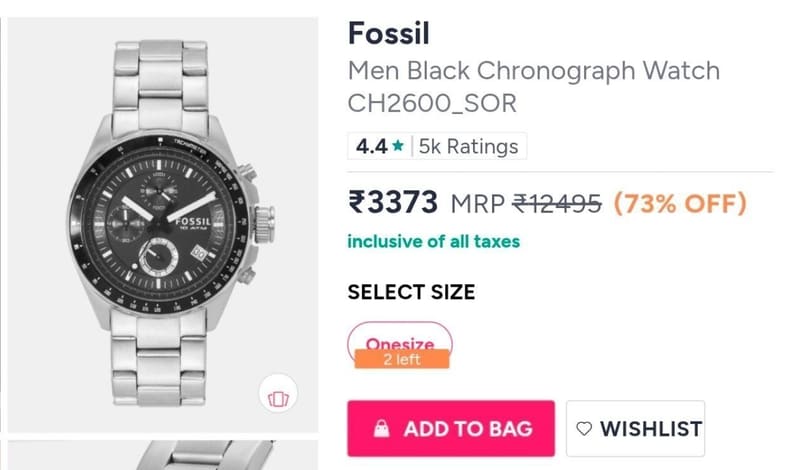800x470 pixels.
Task: Open the view similar products icon
Action: (x=278, y=394)
